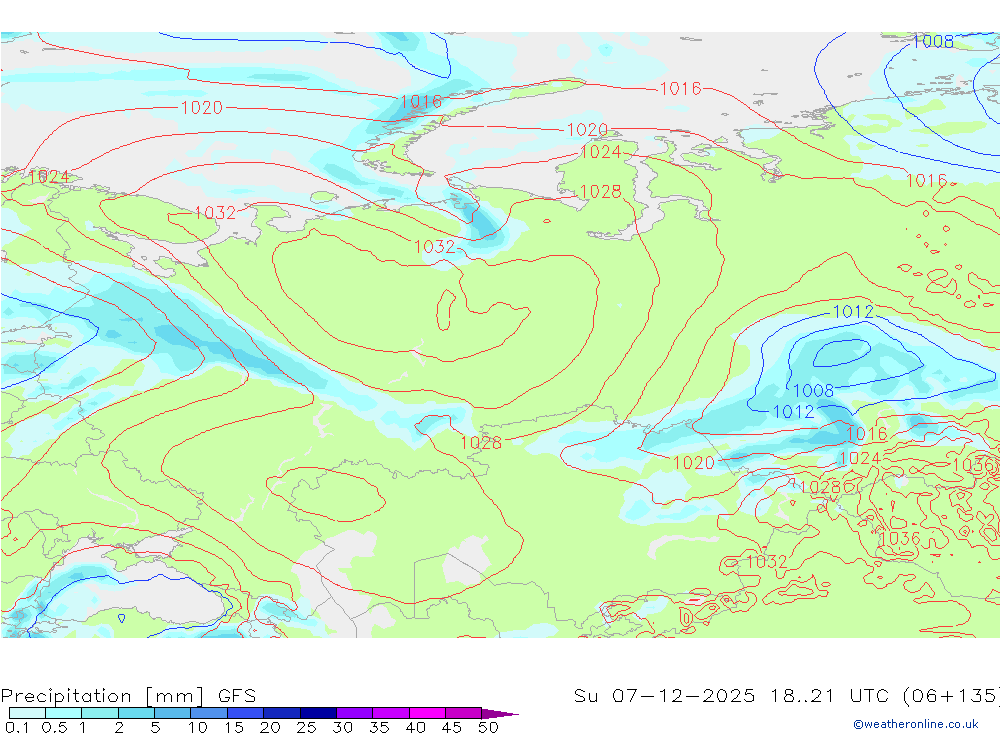Click the purple arrow tip above 50 mm
The image size is (1000, 733).
click(500, 713)
